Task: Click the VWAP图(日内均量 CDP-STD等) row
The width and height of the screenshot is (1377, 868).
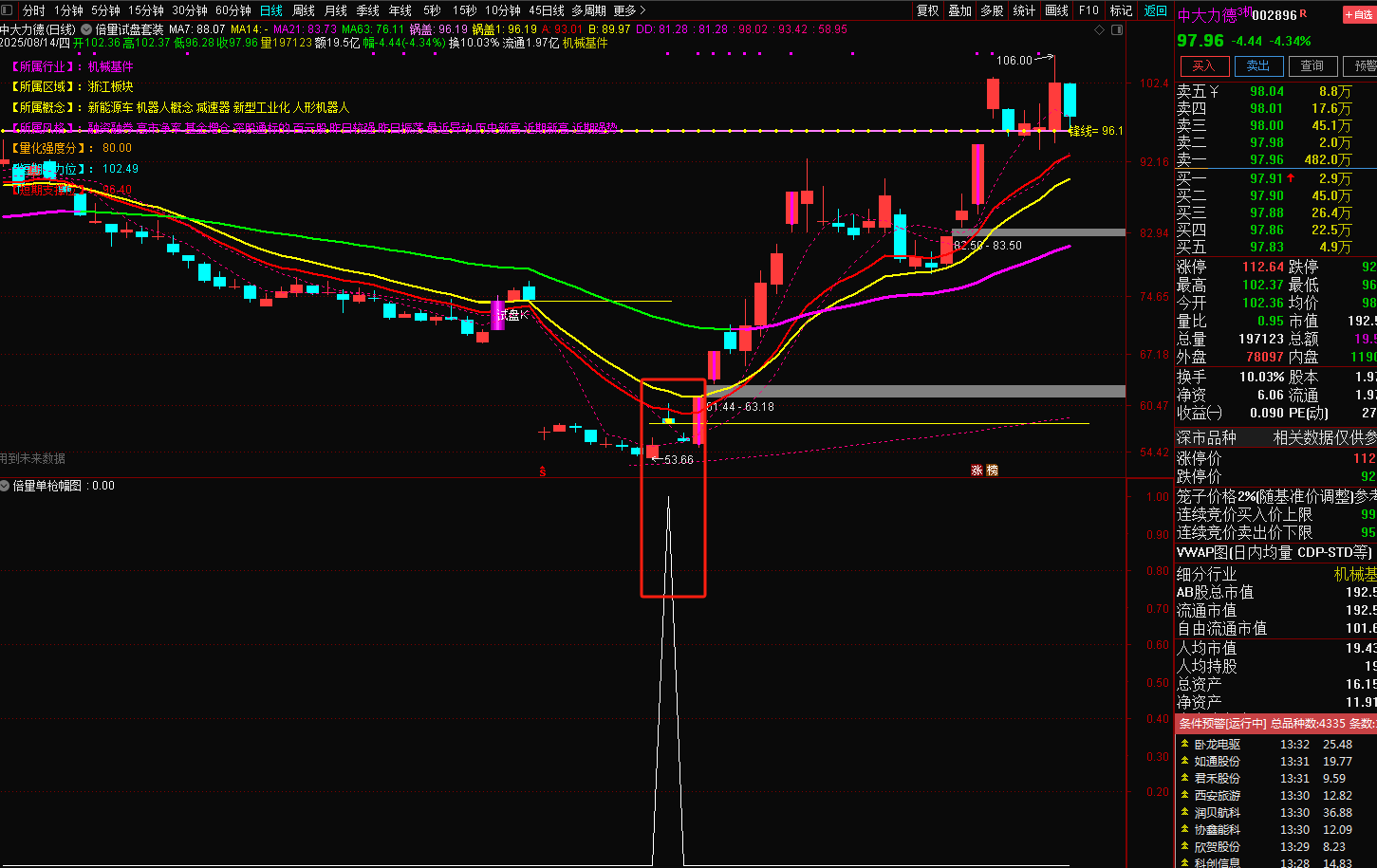Action: [x=1276, y=553]
